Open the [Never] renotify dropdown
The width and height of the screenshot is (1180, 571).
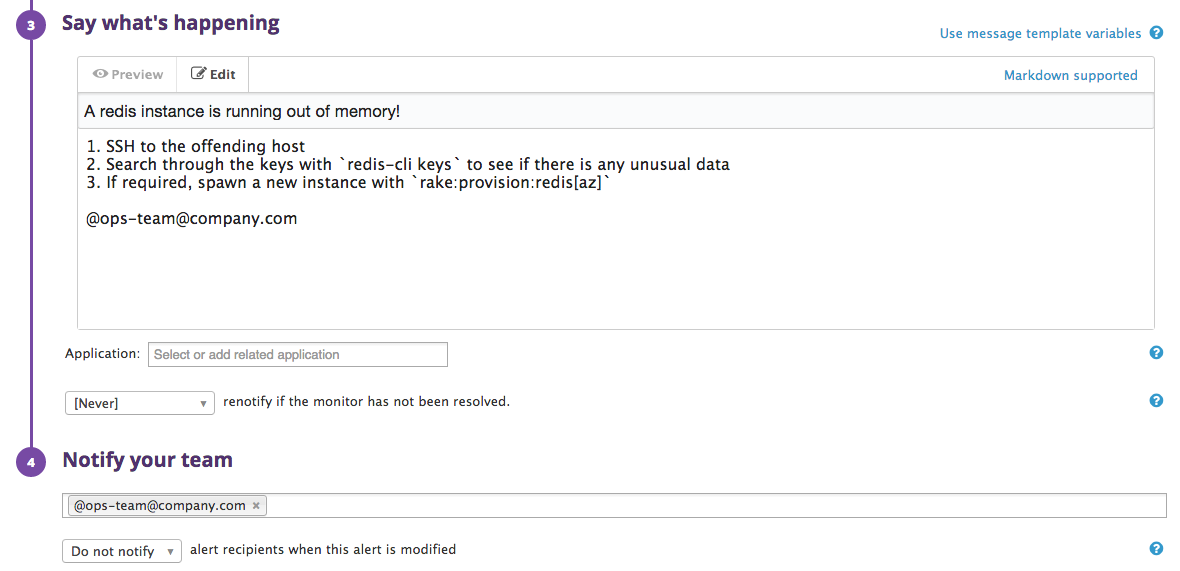(x=139, y=403)
